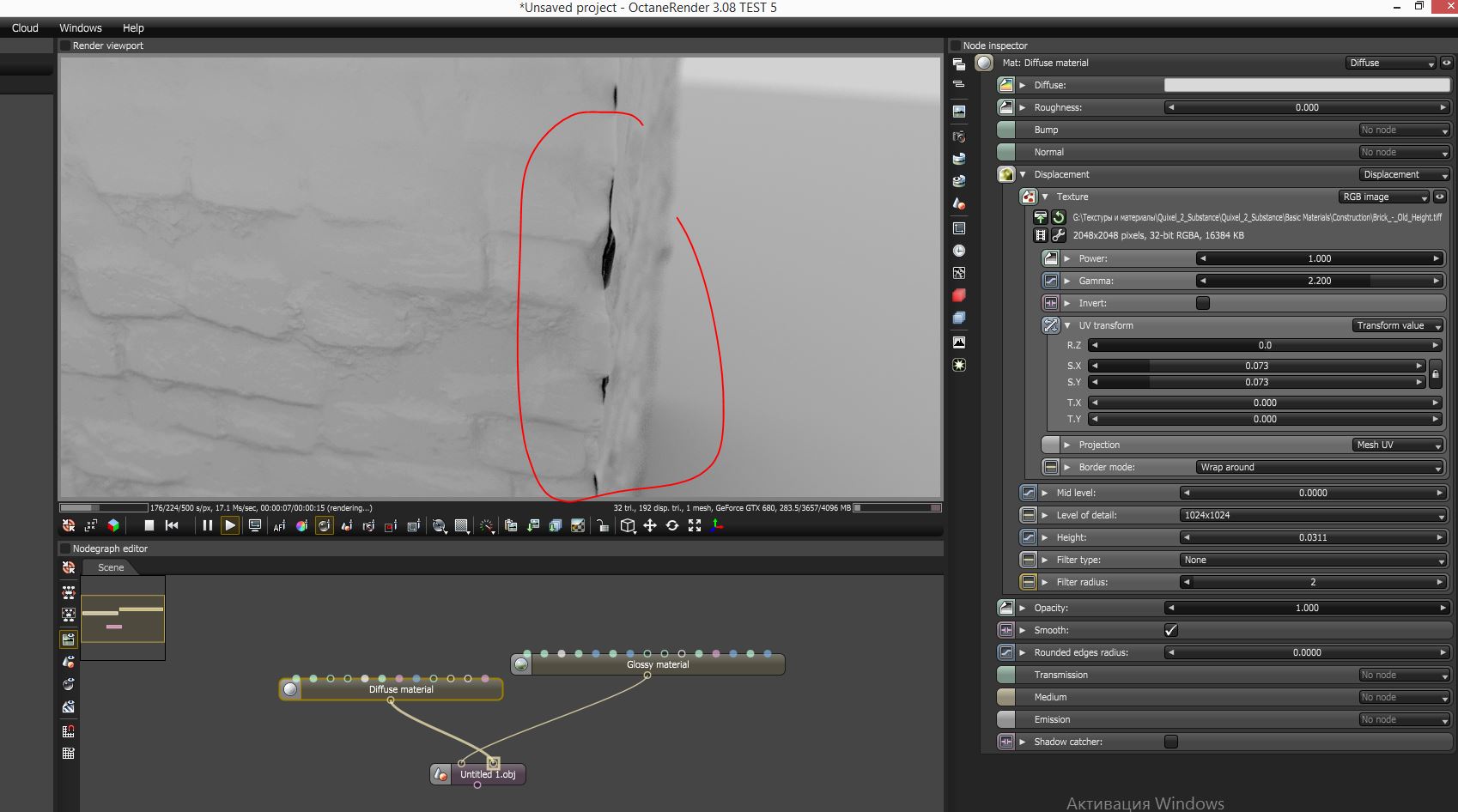Collapse the Displacement section
Viewport: 1458px width, 812px height.
(1023, 174)
